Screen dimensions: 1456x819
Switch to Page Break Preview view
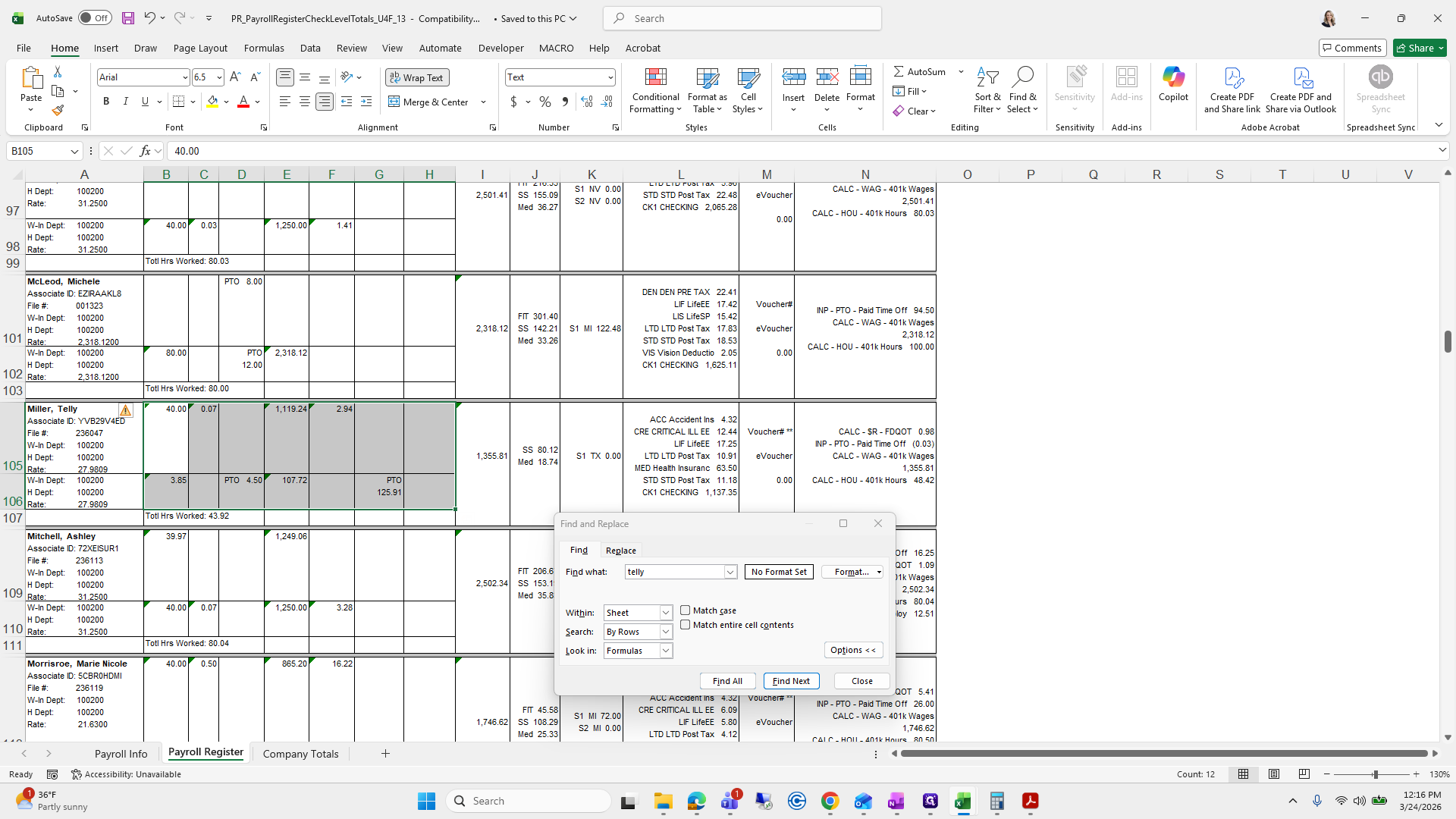pos(1304,774)
